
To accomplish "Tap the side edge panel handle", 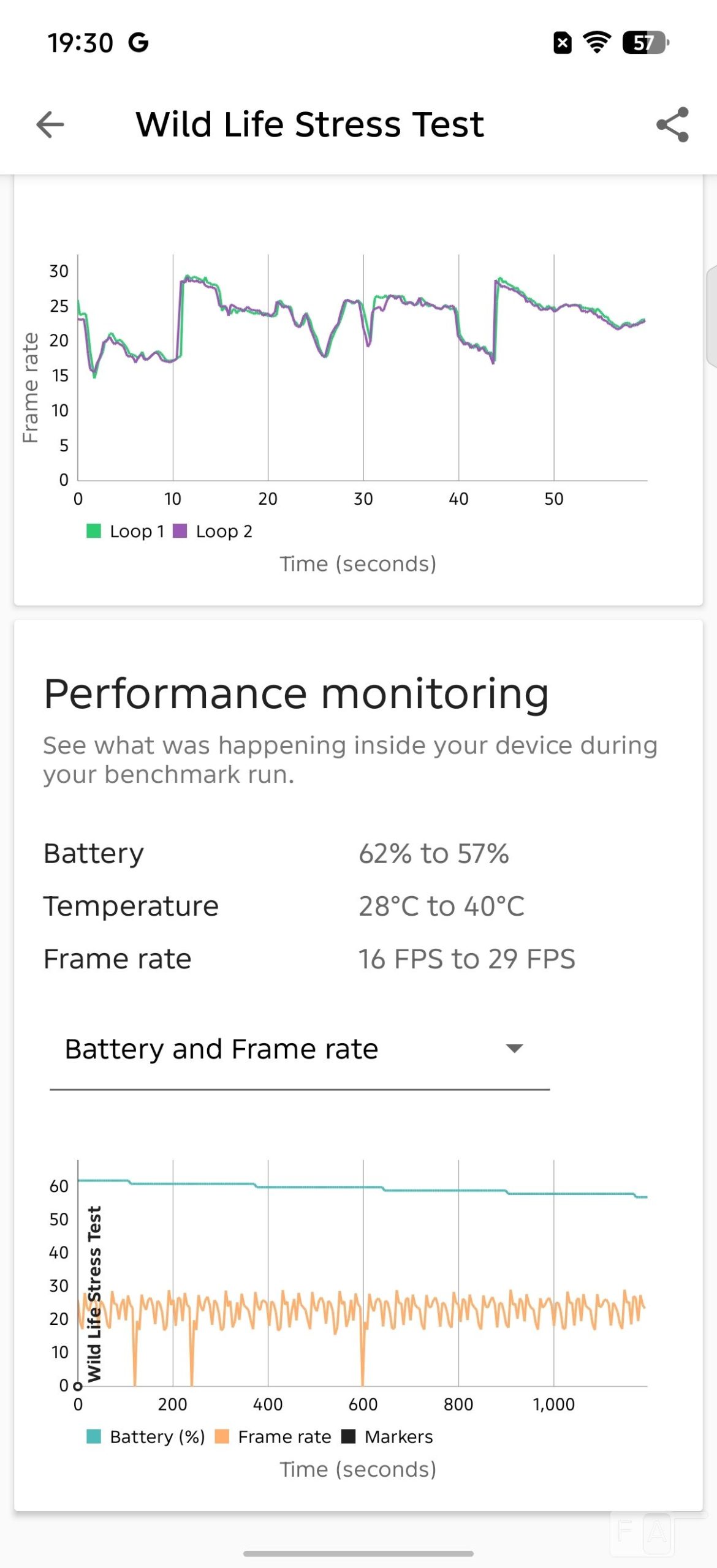I will [x=711, y=316].
